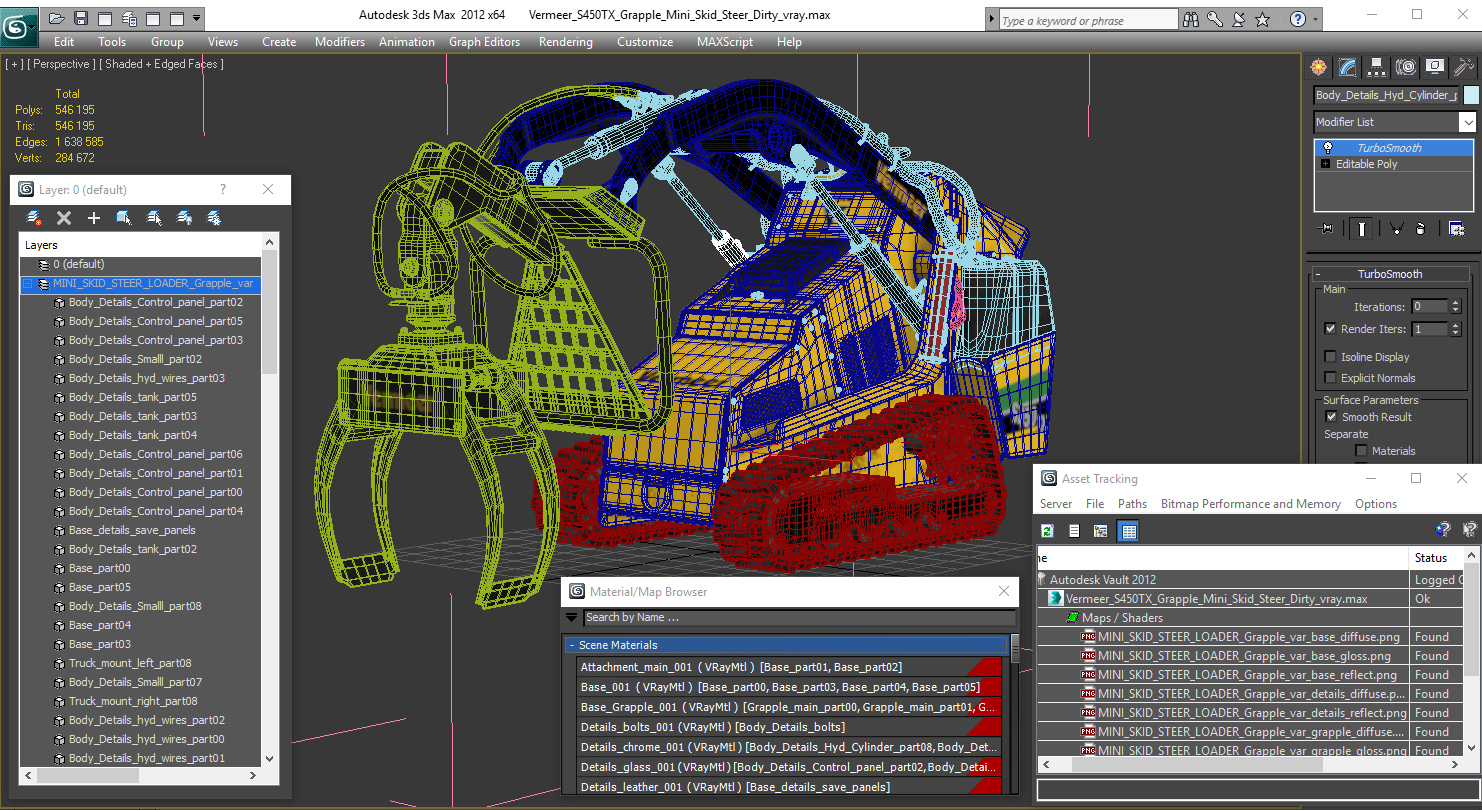Collapse MINI_SKID_STEER_LOADER_Grapple_var layer tree
1482x810 pixels.
[28, 284]
